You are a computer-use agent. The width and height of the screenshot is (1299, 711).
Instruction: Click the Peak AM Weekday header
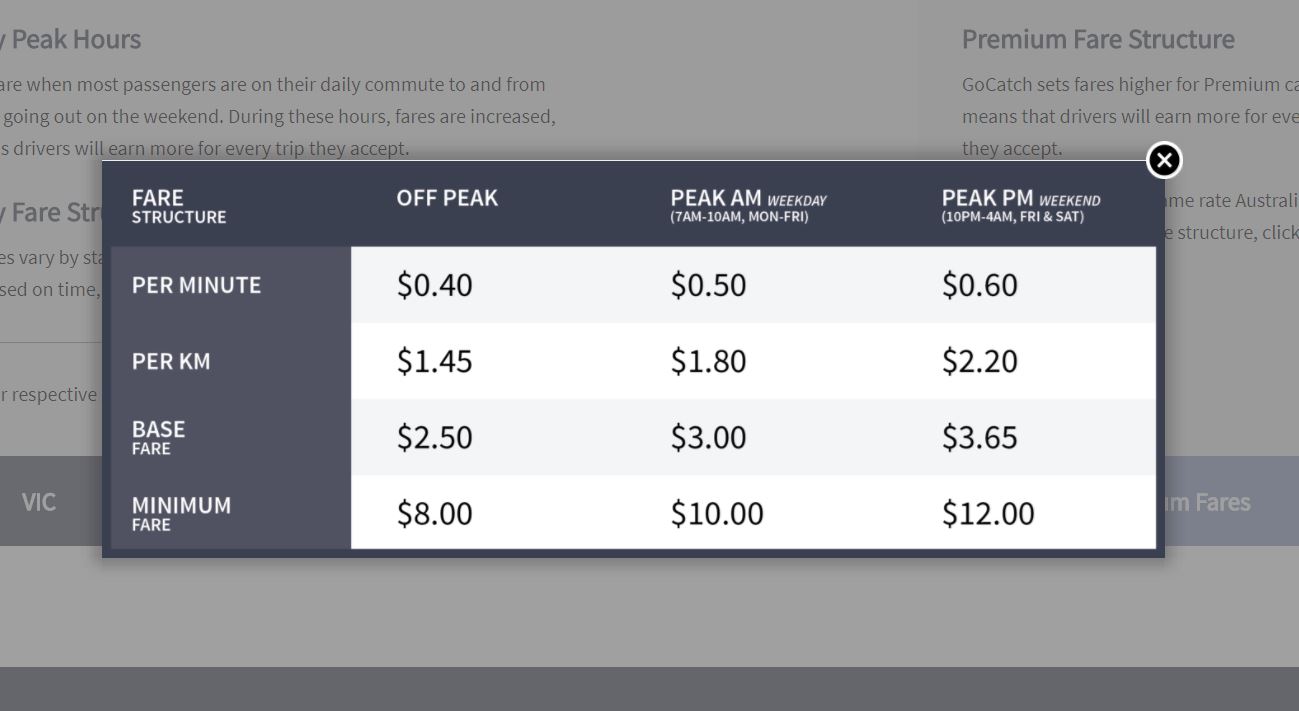[749, 205]
